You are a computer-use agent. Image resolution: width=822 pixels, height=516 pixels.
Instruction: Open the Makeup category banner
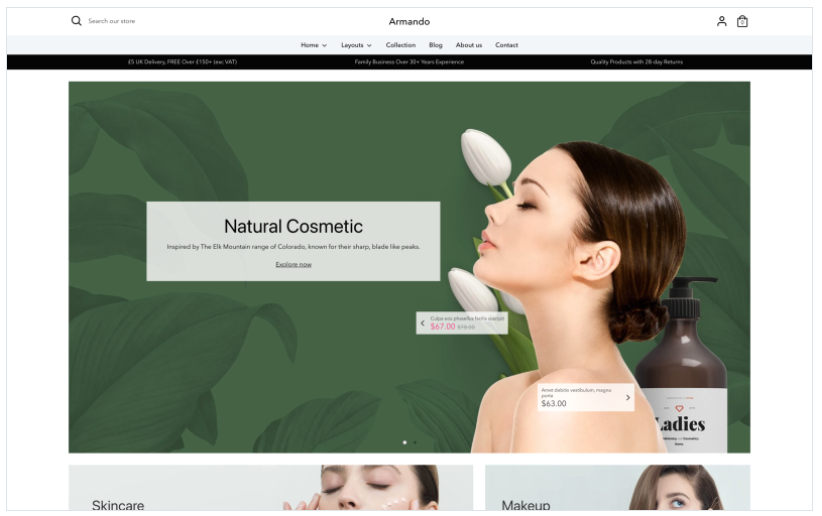click(617, 488)
